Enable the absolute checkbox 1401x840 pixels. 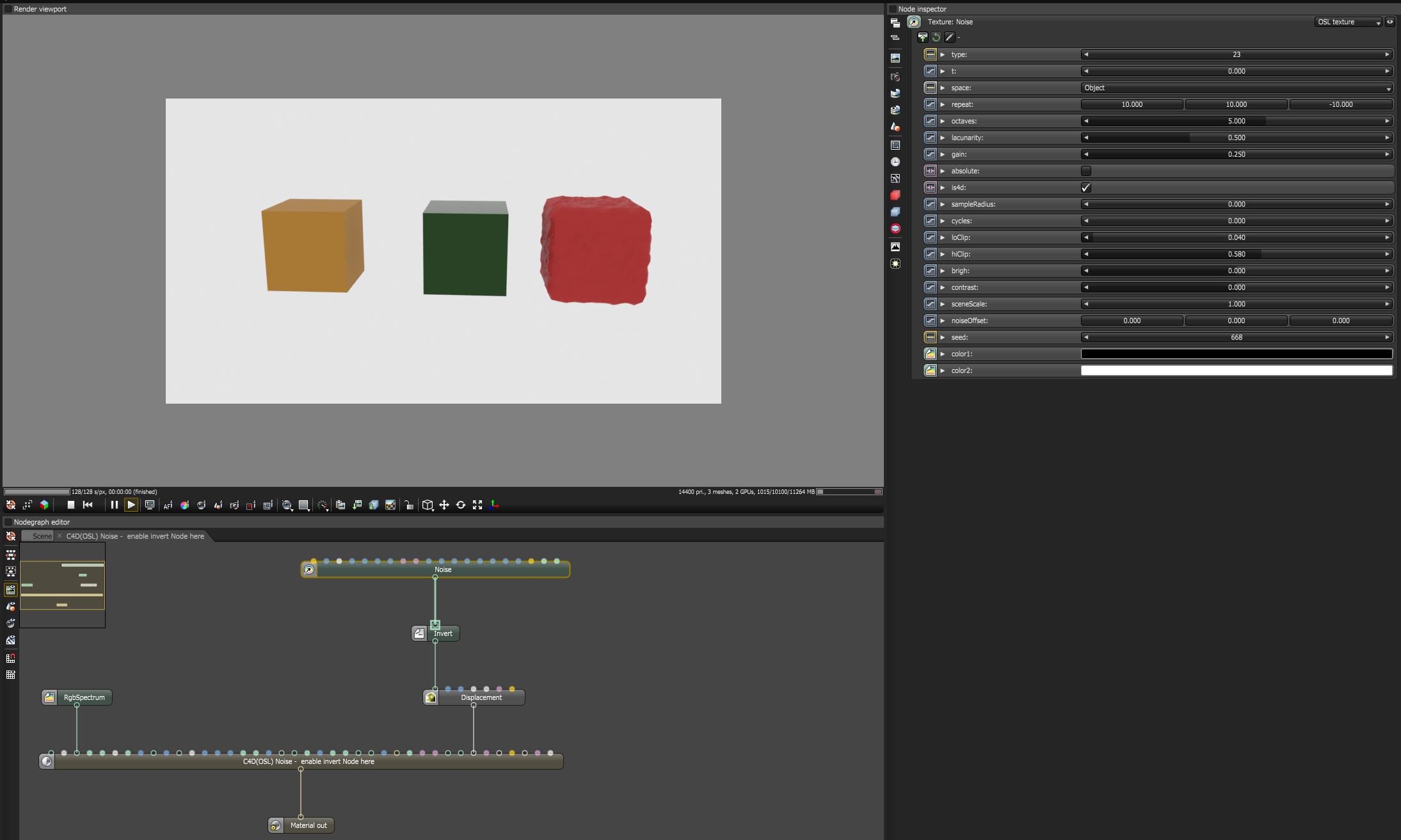1085,171
